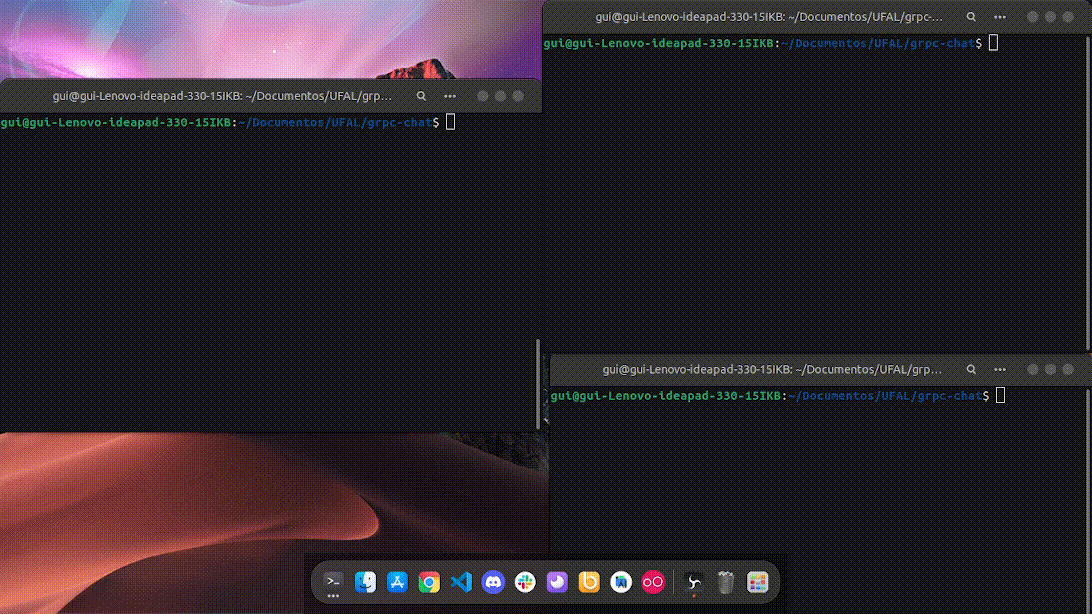Launch Google Chrome from the dock
Image resolution: width=1092 pixels, height=614 pixels.
(x=430, y=582)
